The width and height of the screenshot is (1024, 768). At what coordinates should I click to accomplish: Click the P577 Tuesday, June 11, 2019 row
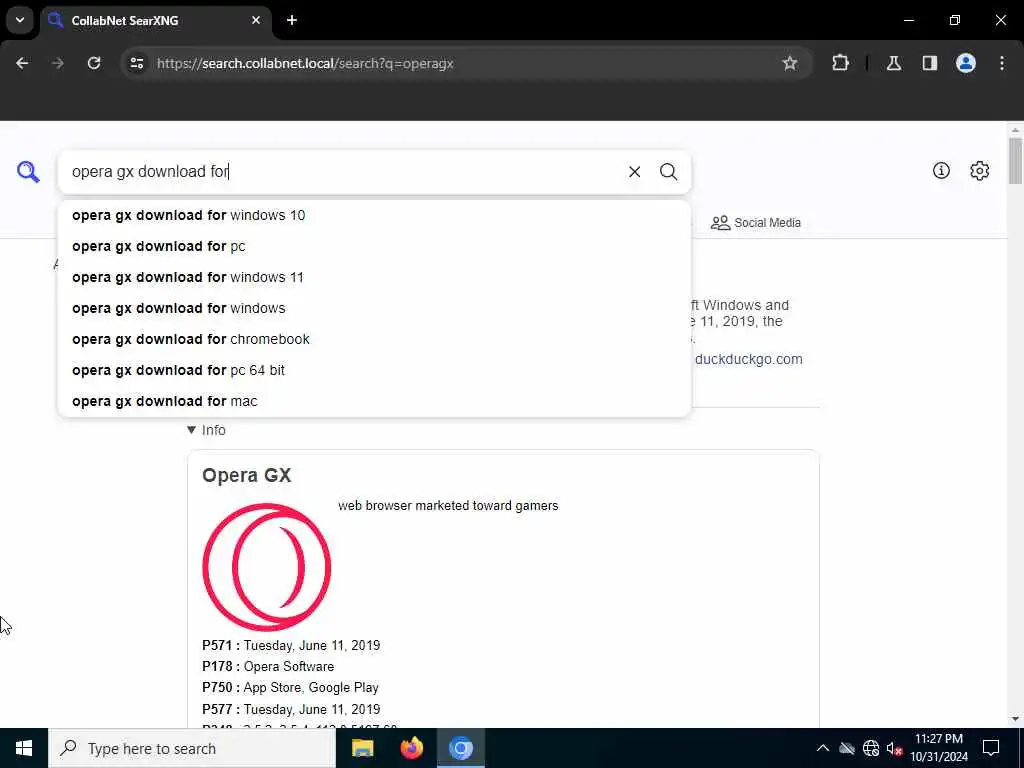point(291,709)
